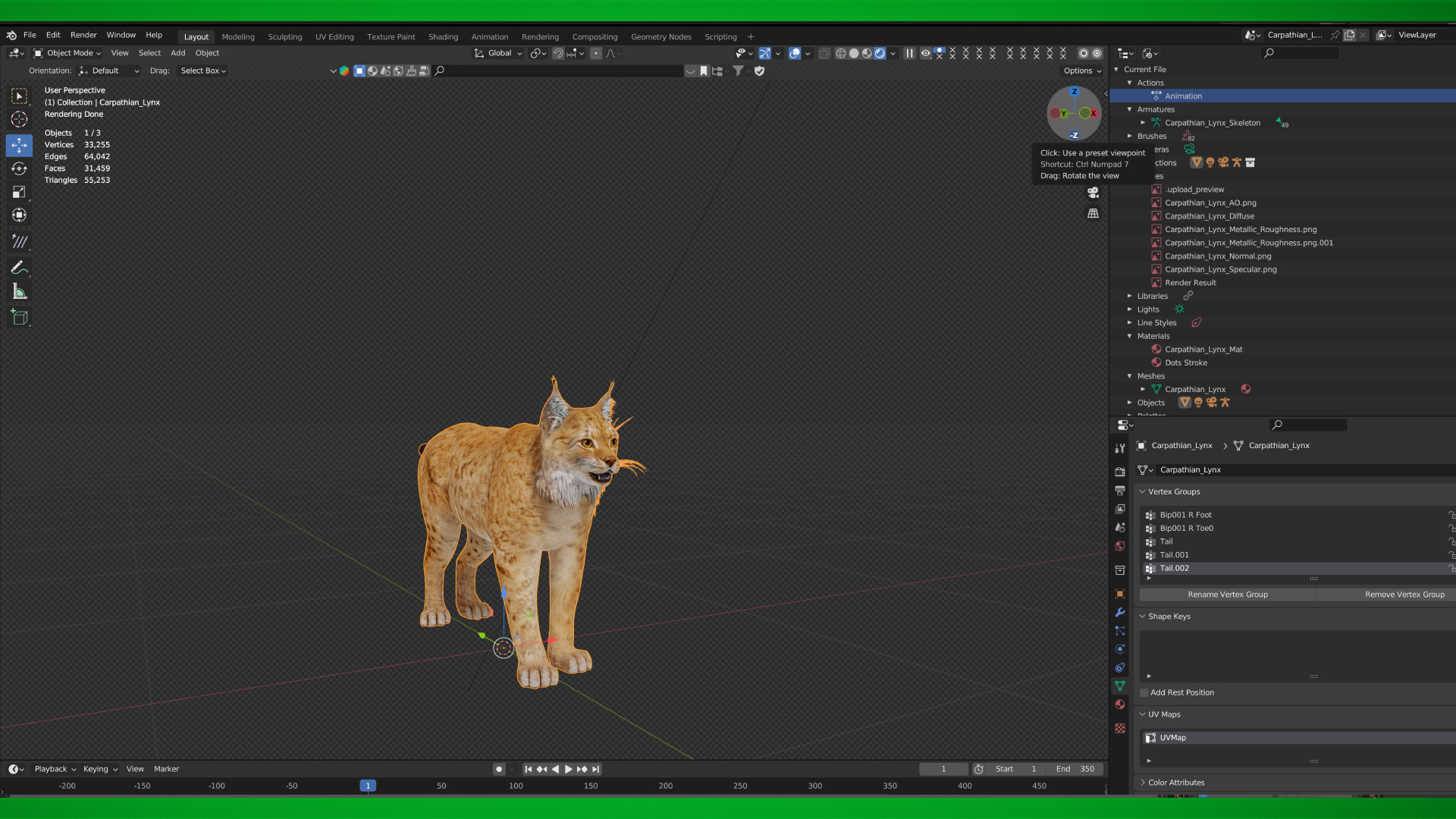The image size is (1456, 819).
Task: Toggle proportional editing button
Action: 596,53
